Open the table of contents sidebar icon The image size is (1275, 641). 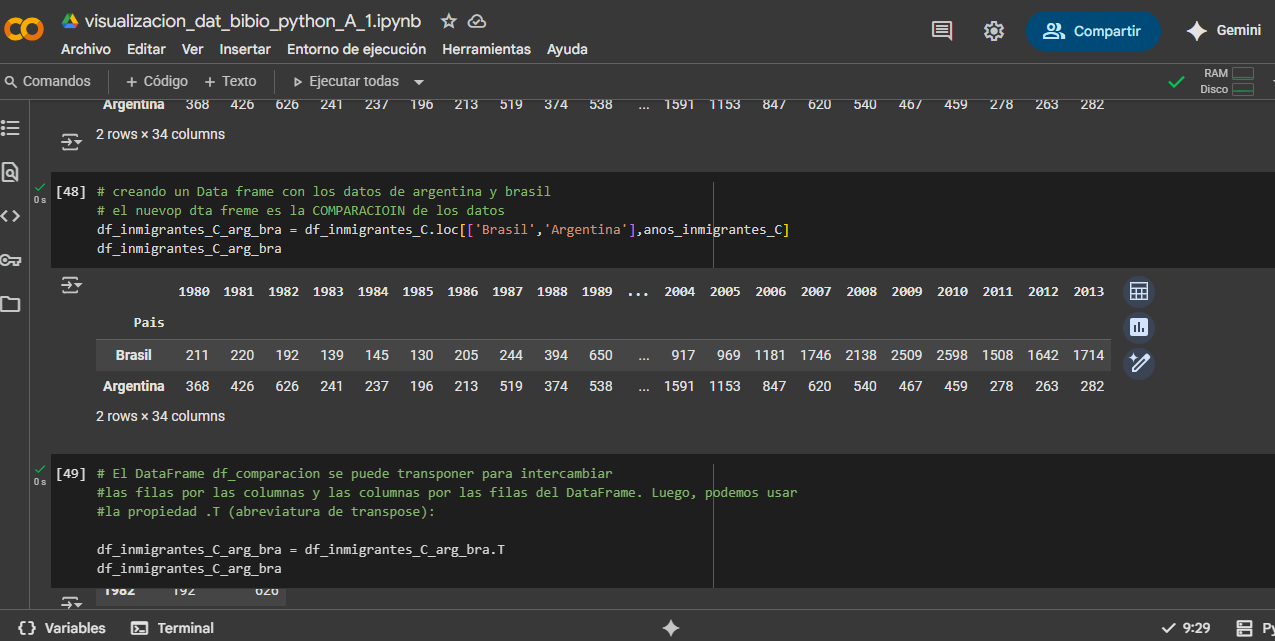point(10,127)
